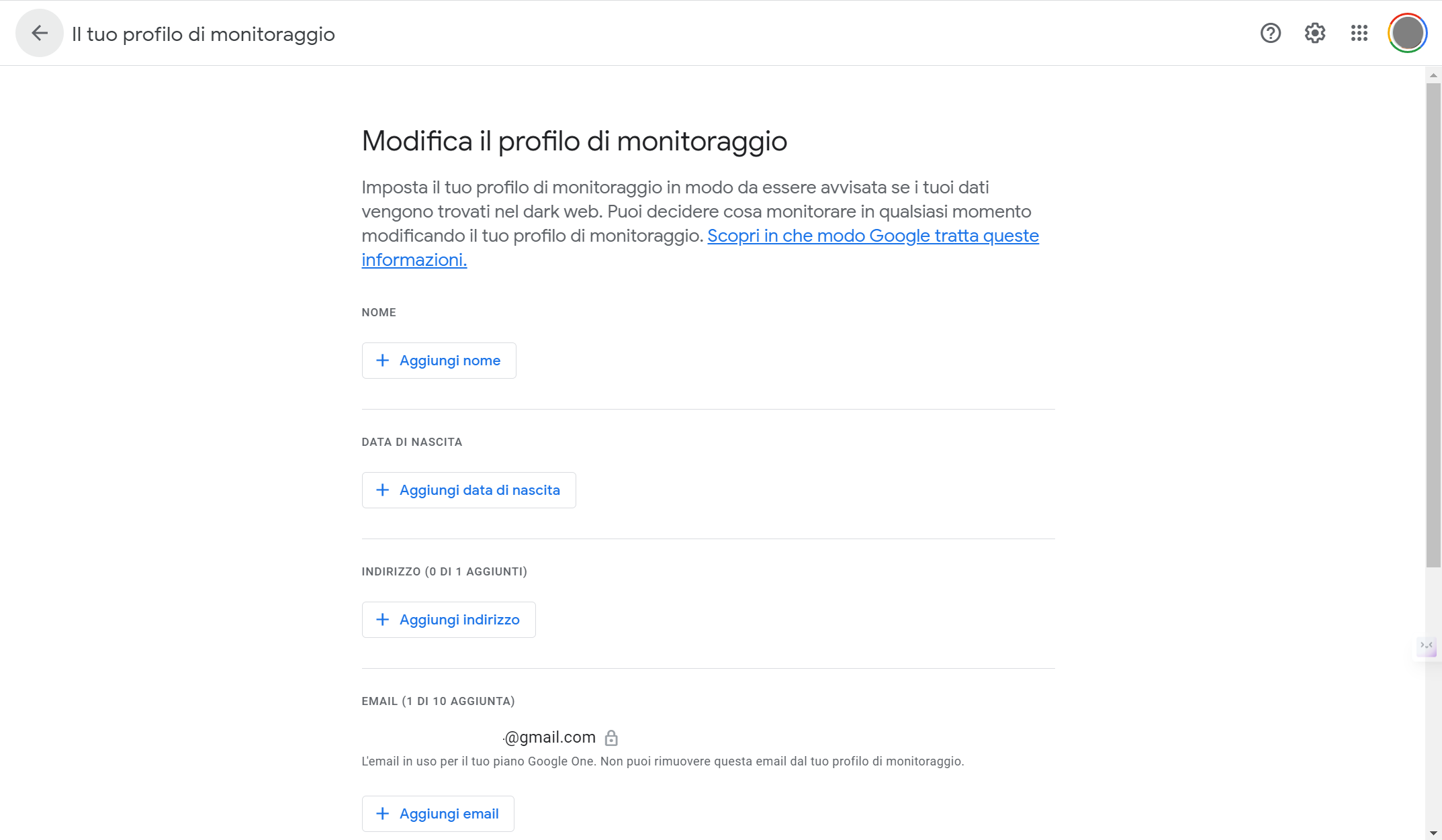The width and height of the screenshot is (1442, 840).
Task: Open the help menu
Action: (x=1270, y=33)
